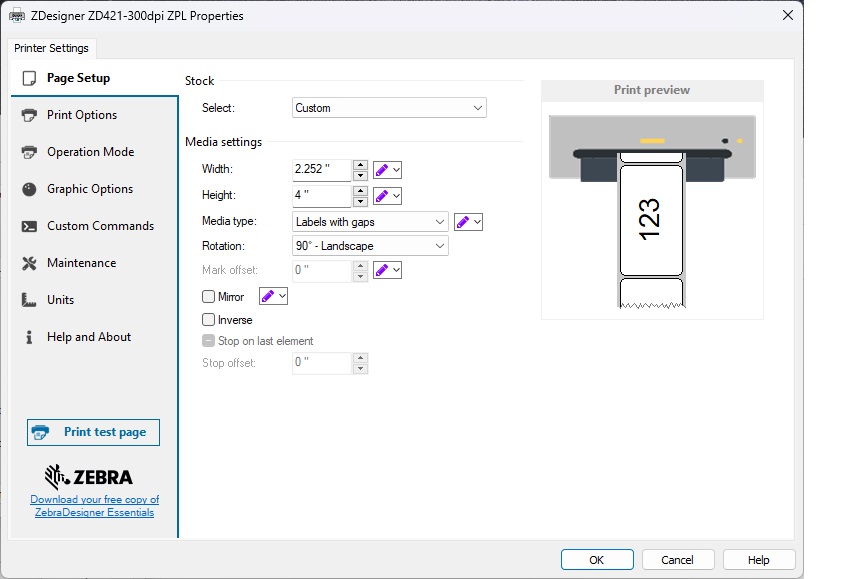Click into the Mark offset field
This screenshot has height=579, width=848.
tap(322, 270)
